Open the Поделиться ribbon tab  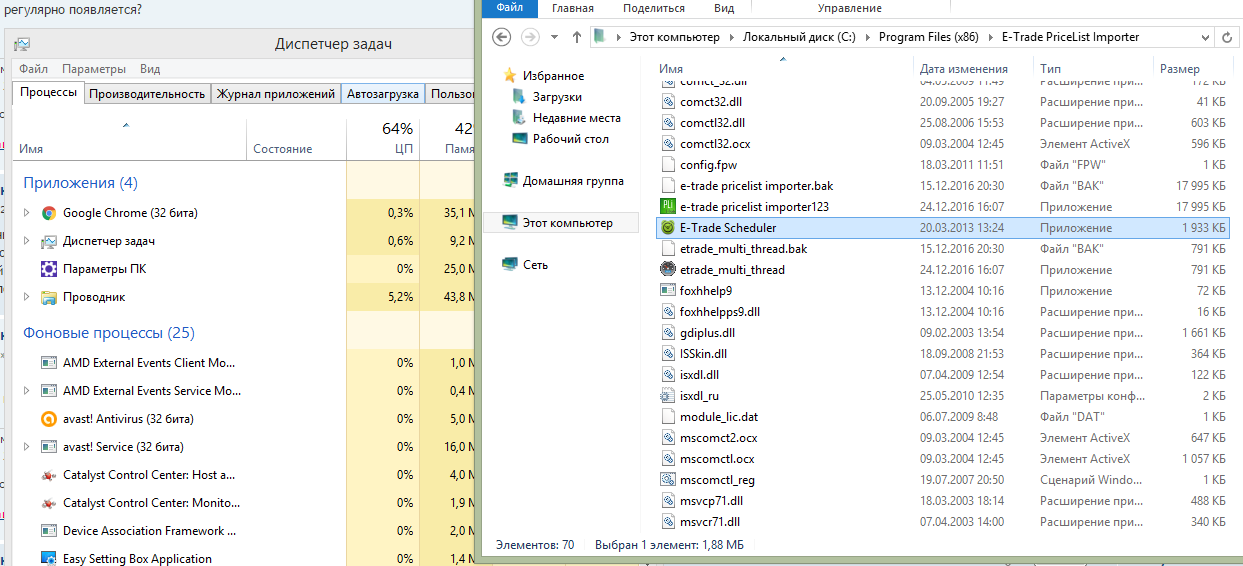654,8
